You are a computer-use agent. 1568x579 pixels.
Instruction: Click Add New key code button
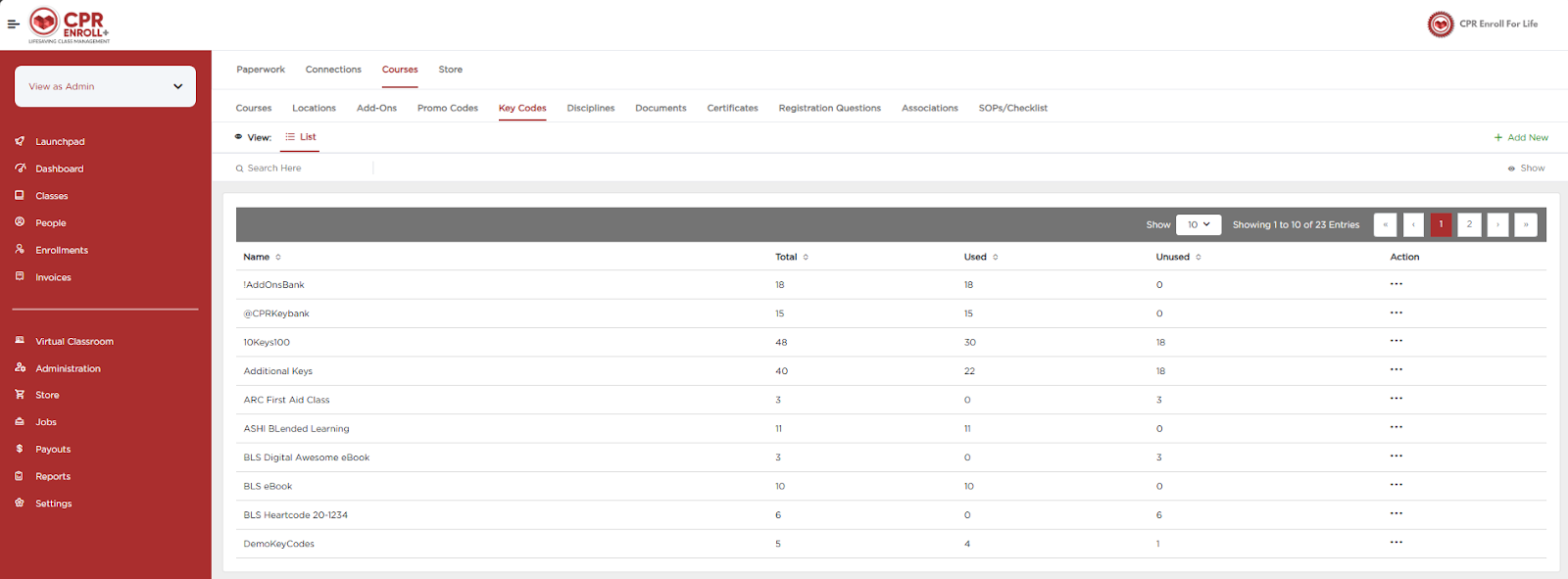point(1521,137)
